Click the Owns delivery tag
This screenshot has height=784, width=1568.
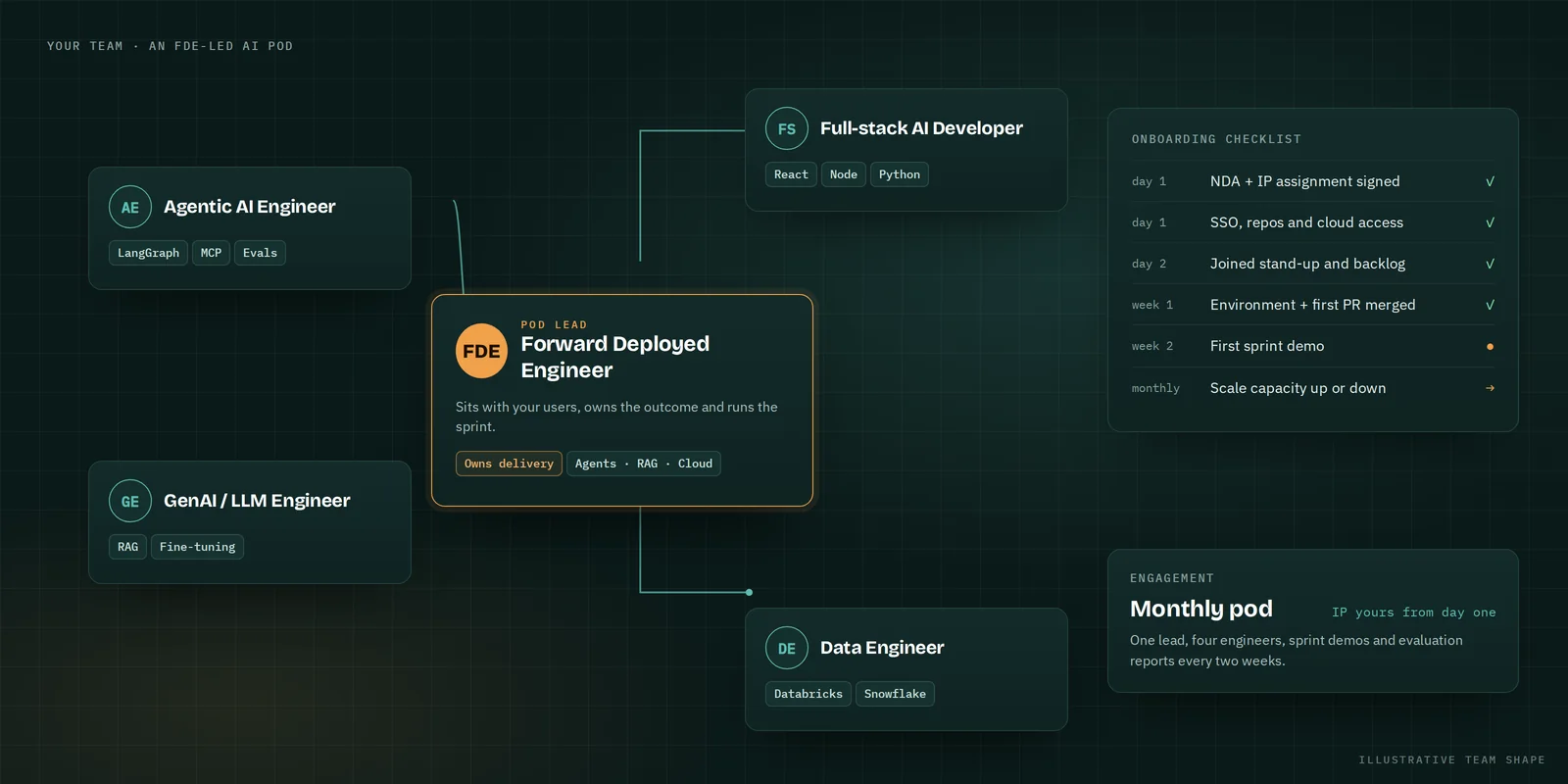(509, 464)
